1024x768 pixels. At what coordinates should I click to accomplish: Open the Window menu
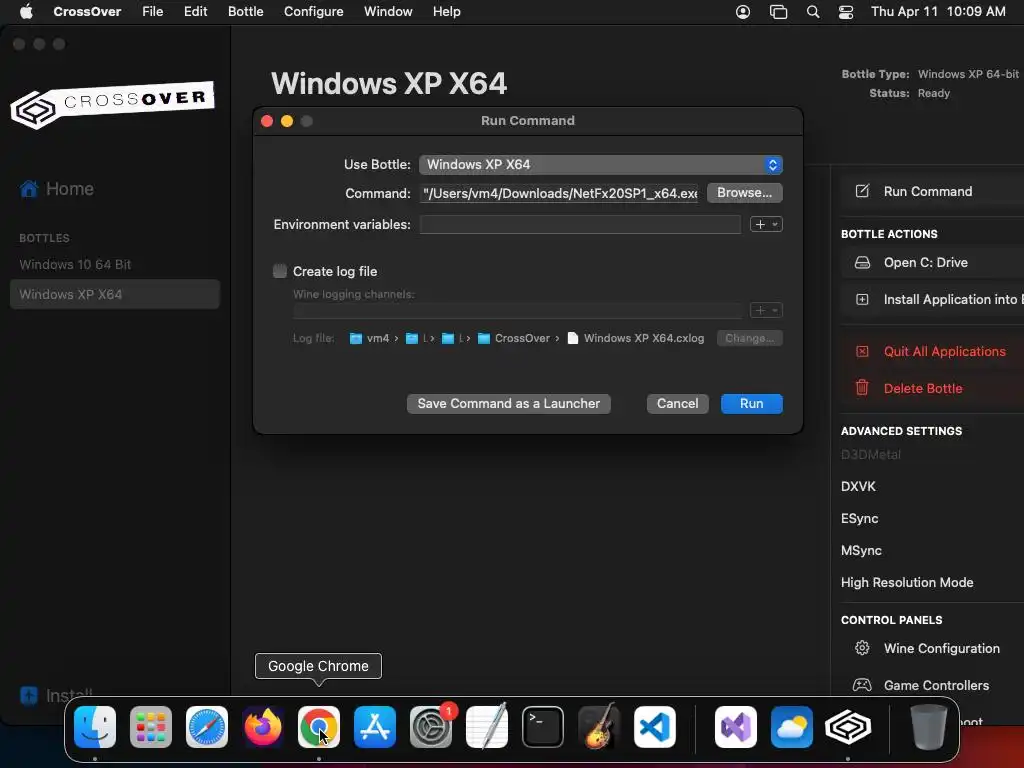pos(388,12)
